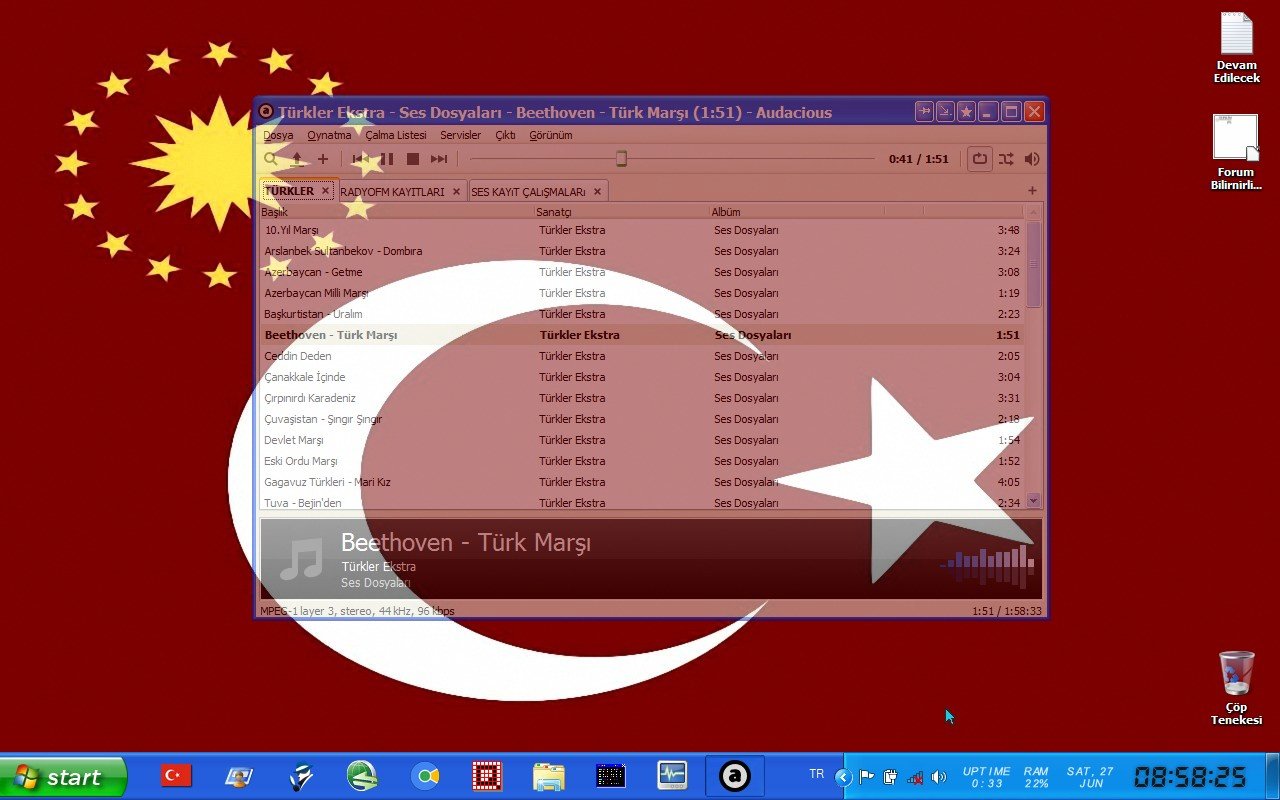The image size is (1280, 800).
Task: Close the SES KAYIT ÇALIŞMALARI tab
Action: (x=597, y=191)
